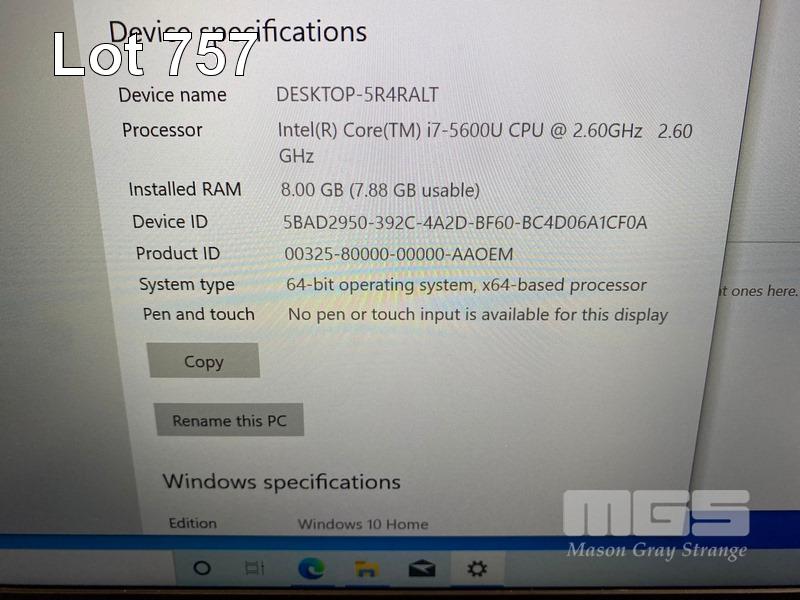Click the Windows specifications heading
Screen dimensions: 800x600
coord(281,482)
